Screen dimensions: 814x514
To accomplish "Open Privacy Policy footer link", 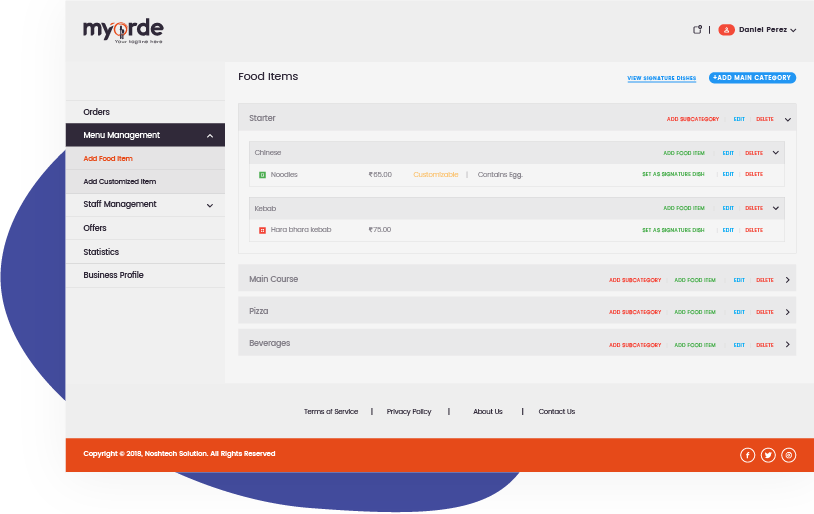I will 409,412.
